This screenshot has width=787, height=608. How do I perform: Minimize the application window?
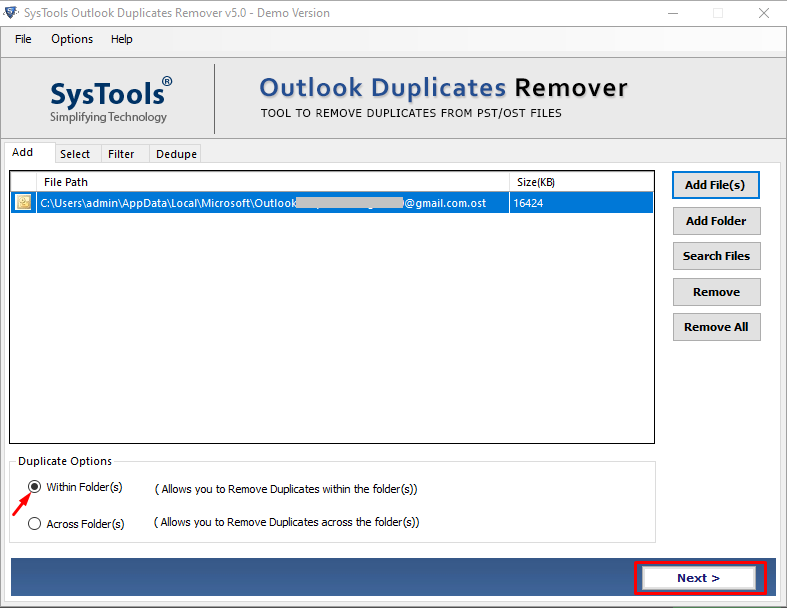[673, 13]
